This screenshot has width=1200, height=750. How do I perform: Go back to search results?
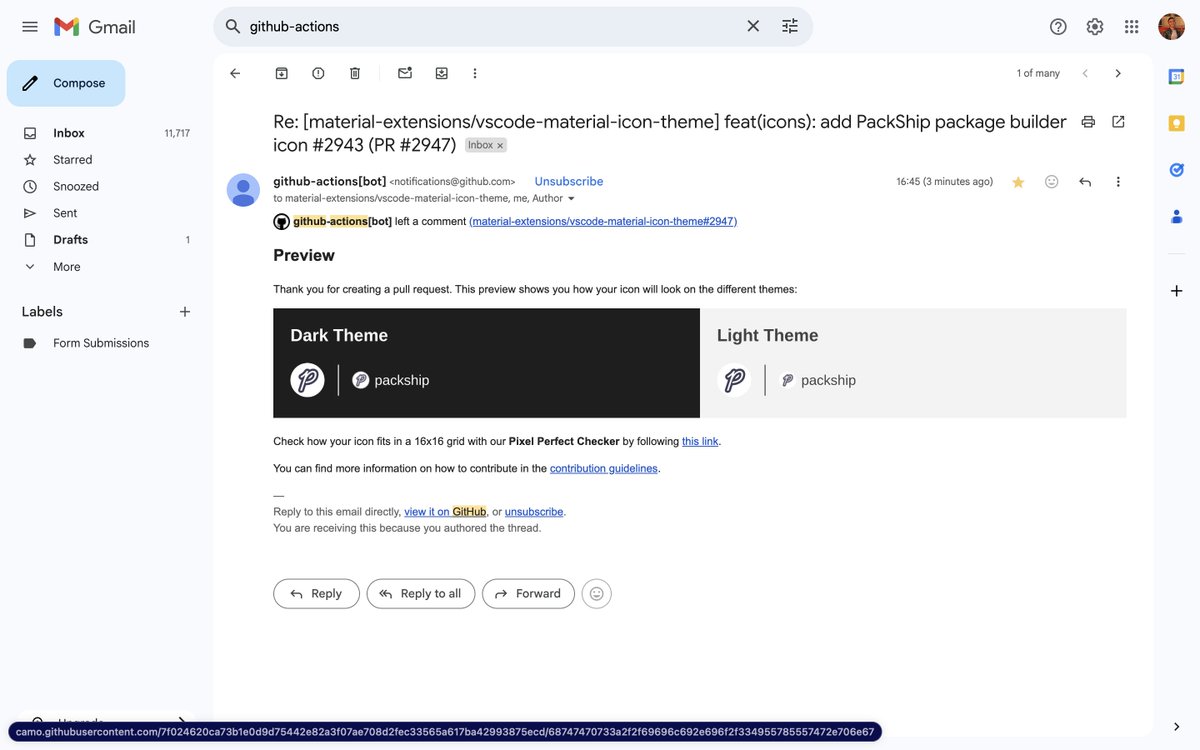235,73
